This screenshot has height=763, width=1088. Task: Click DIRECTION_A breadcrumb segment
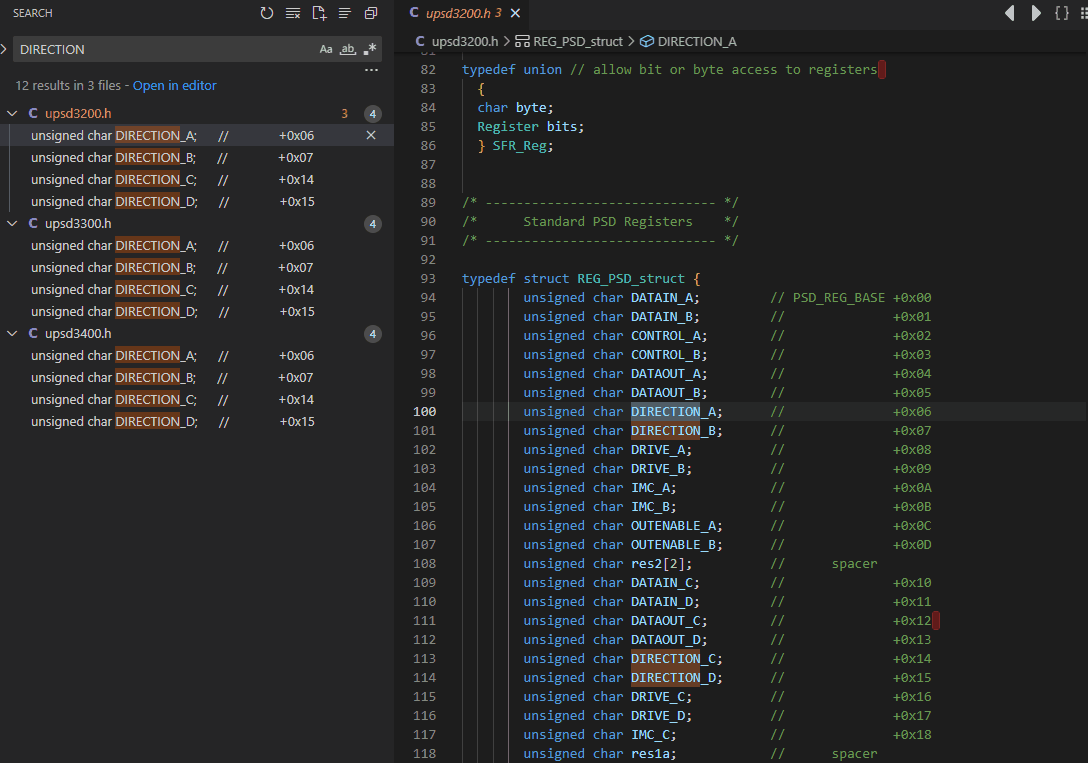(688, 42)
